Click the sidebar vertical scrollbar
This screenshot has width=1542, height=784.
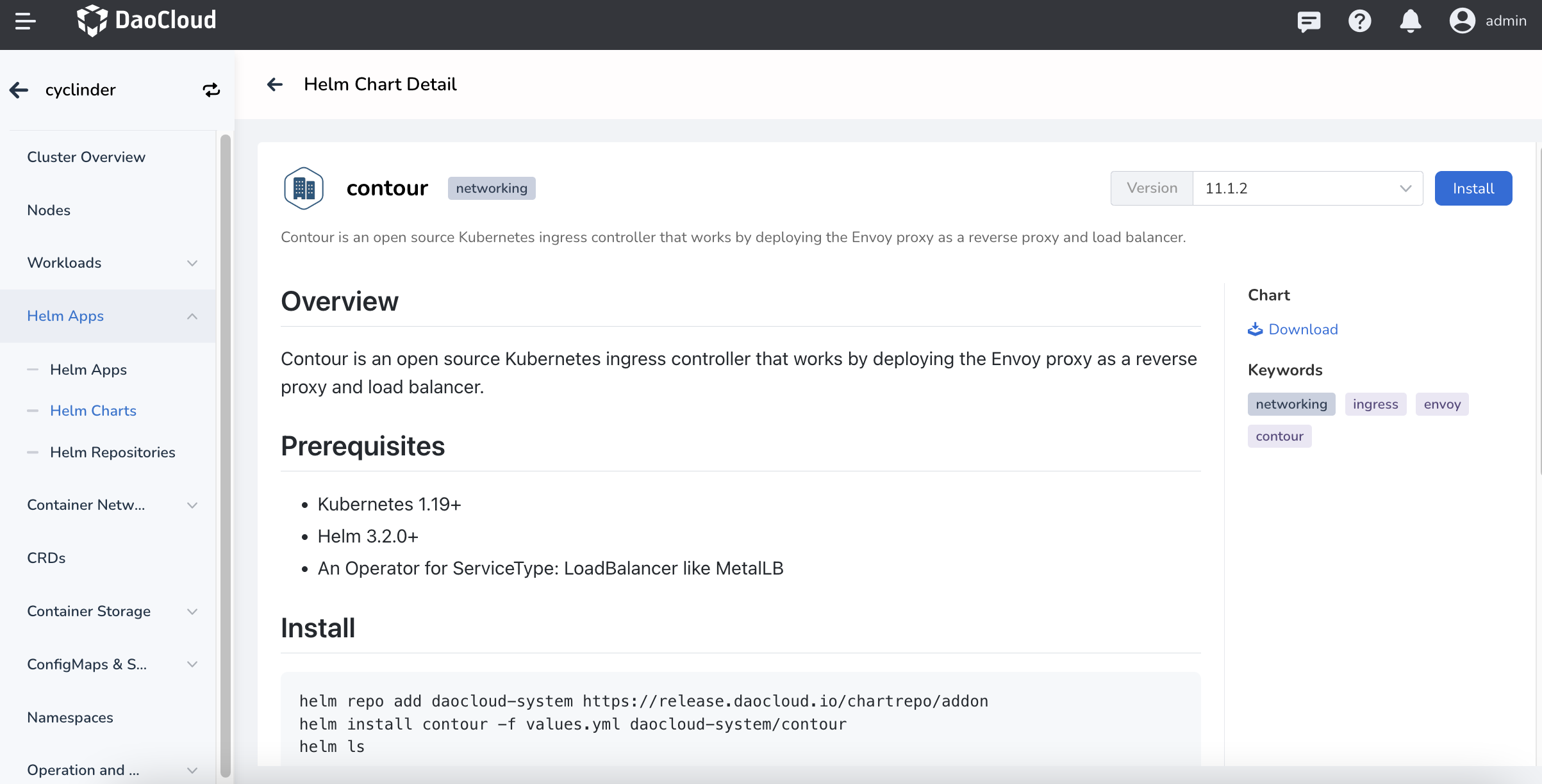tap(225, 455)
